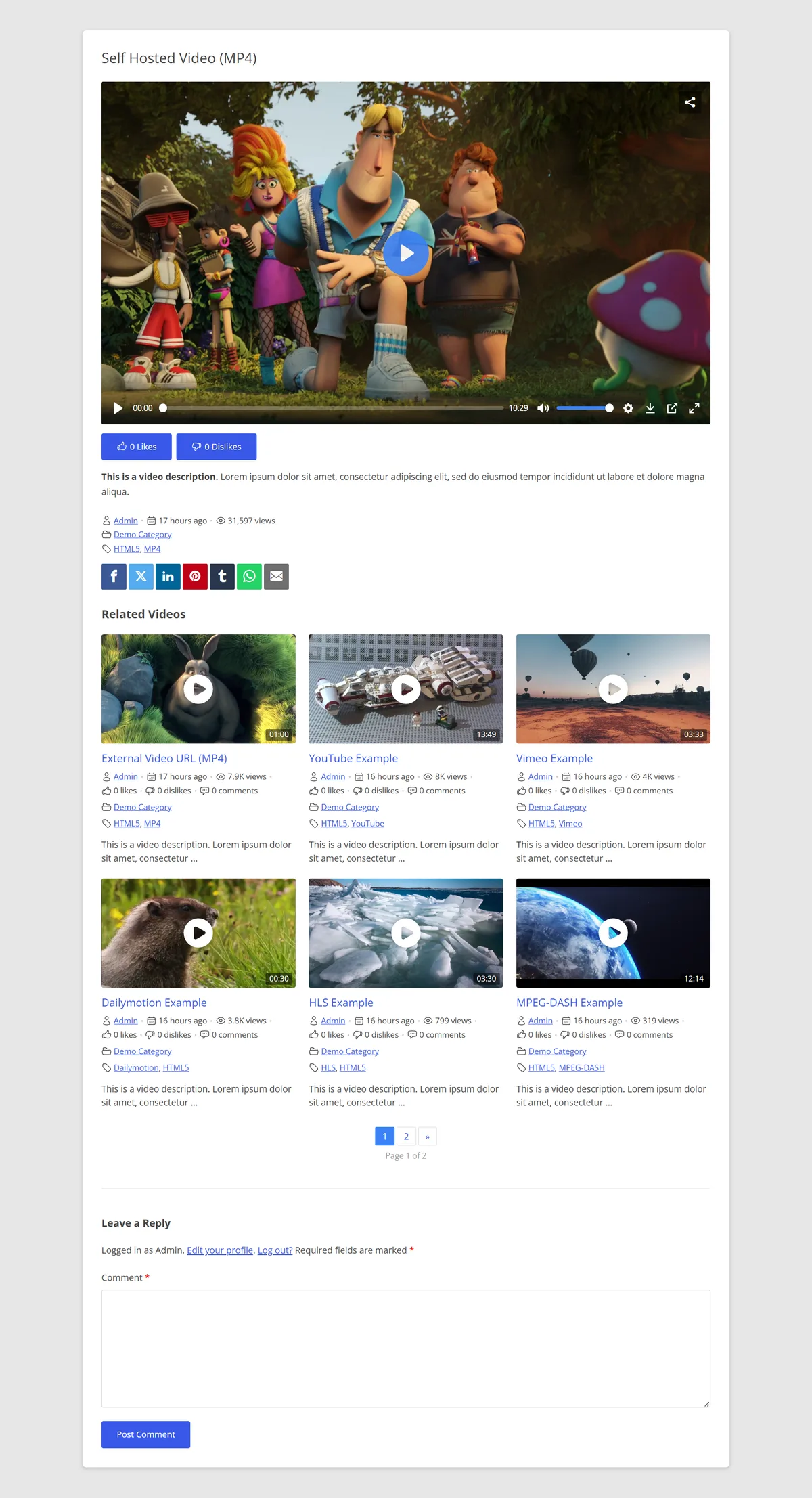Open the Dailymotion tag link
Image resolution: width=812 pixels, height=1498 pixels.
tap(136, 1067)
